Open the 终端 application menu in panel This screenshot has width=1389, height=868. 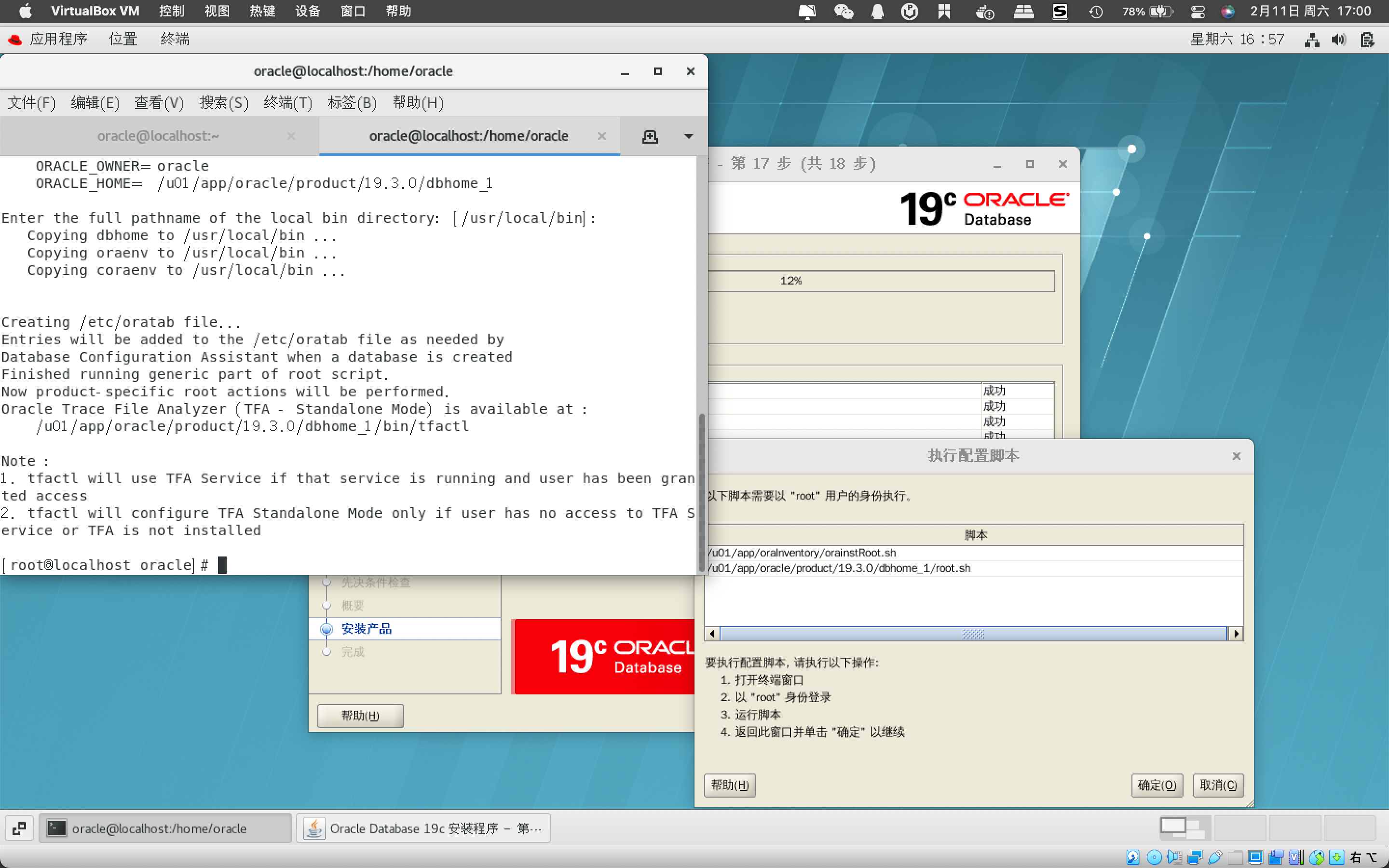175,39
